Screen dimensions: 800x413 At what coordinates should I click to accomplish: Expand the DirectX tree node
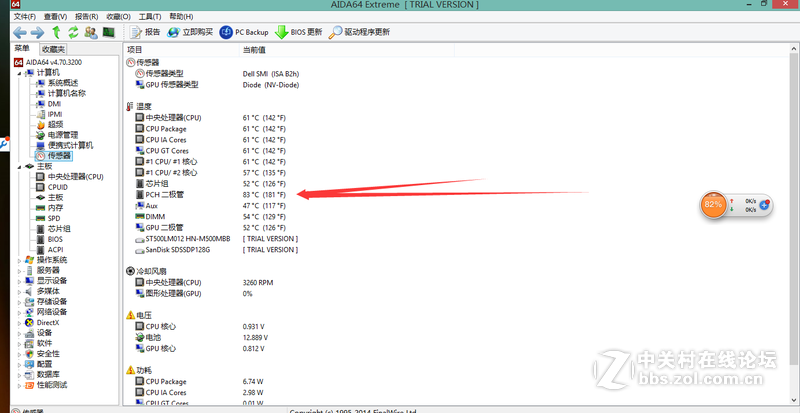[x=19, y=323]
